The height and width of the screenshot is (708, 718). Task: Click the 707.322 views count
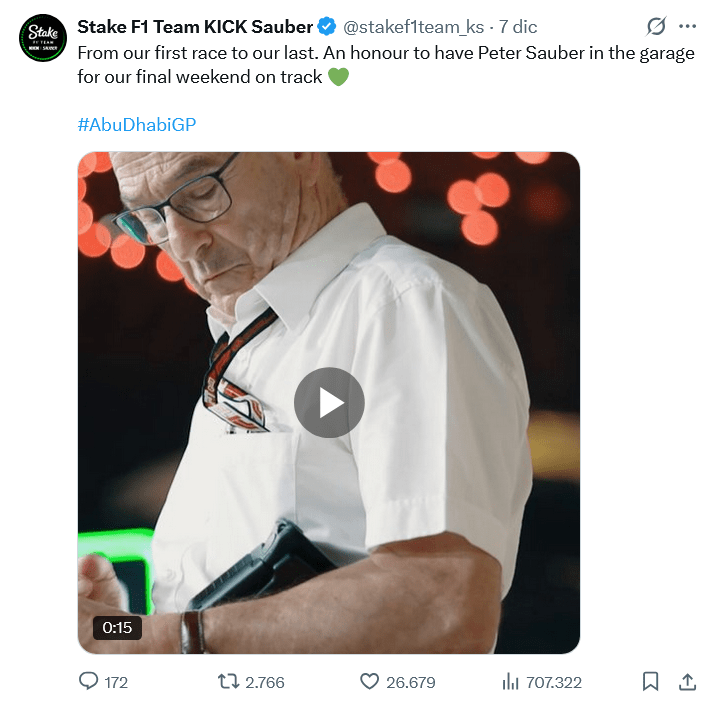pyautogui.click(x=554, y=682)
